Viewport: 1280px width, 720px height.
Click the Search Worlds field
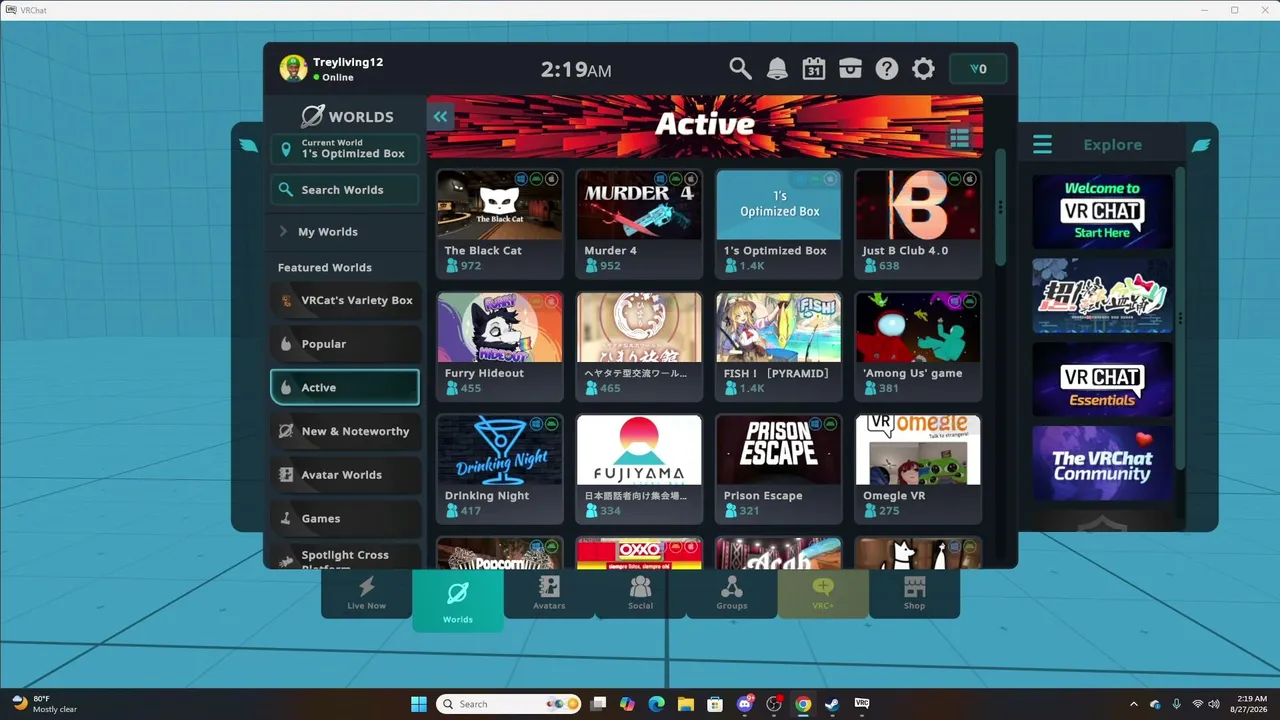point(345,190)
